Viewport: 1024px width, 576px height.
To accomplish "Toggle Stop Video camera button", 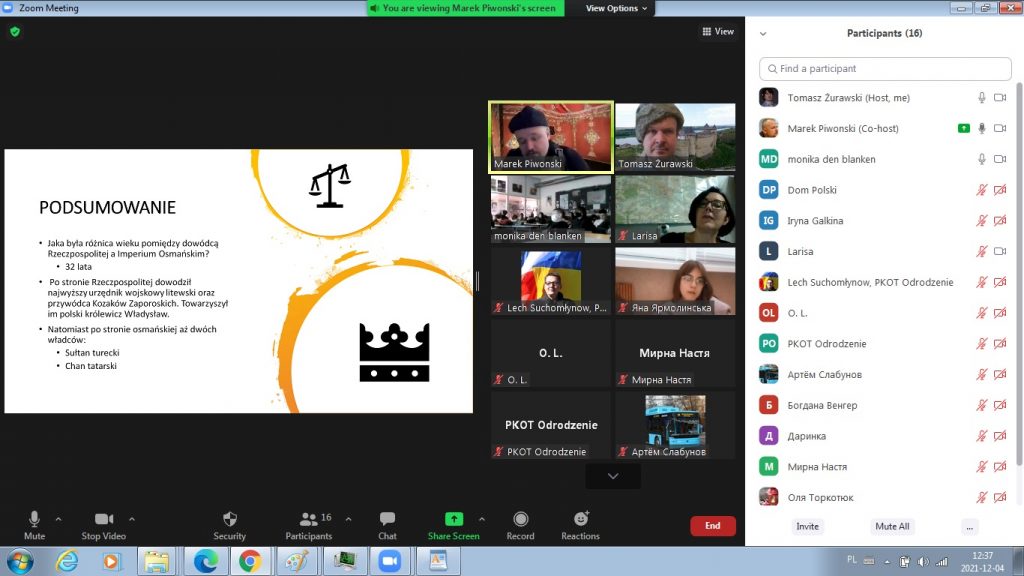I will coord(103,519).
